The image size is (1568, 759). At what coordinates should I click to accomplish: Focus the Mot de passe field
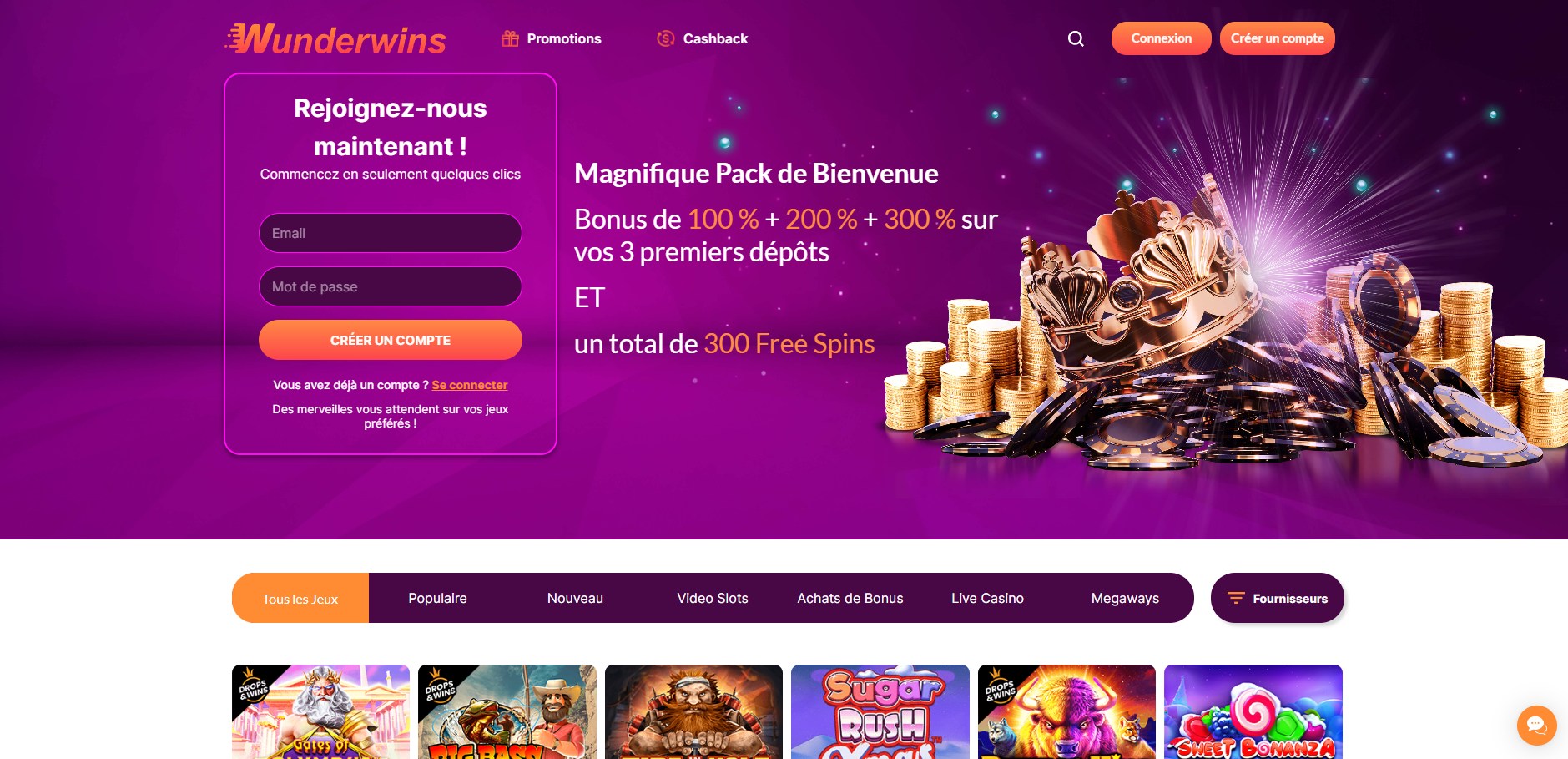391,286
